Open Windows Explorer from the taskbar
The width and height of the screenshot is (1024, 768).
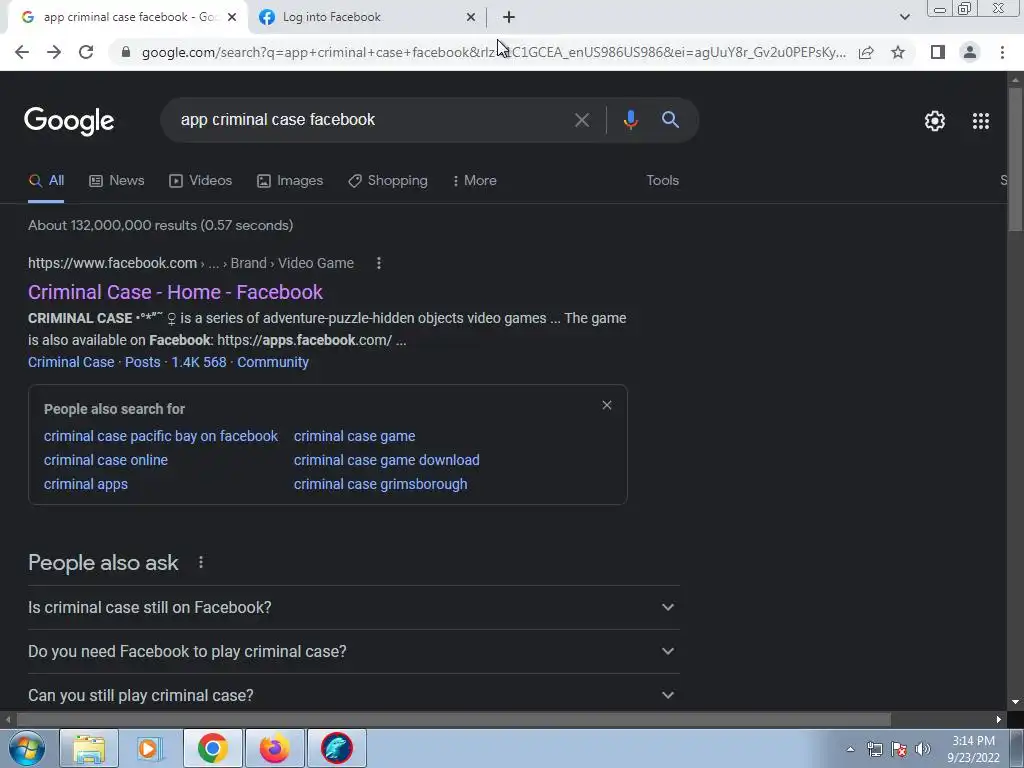coord(89,748)
